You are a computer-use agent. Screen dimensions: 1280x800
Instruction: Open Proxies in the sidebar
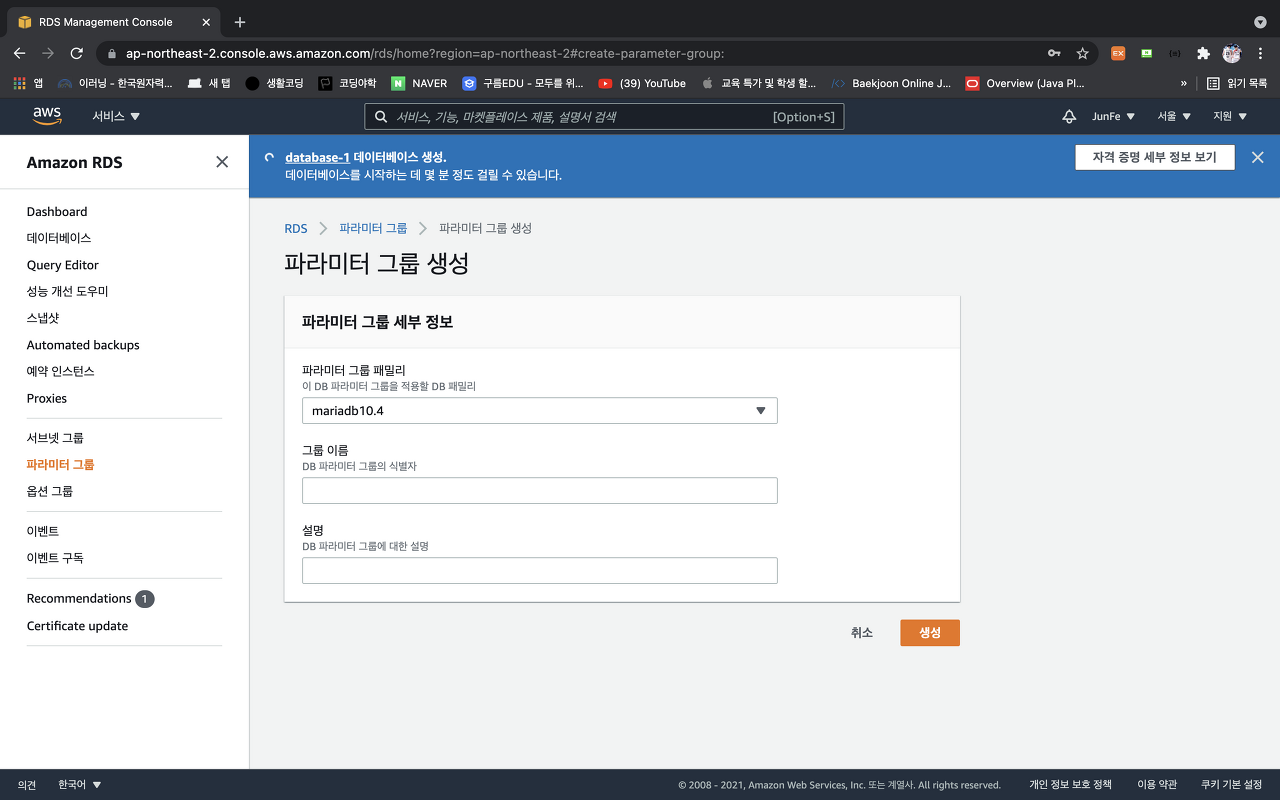point(47,398)
